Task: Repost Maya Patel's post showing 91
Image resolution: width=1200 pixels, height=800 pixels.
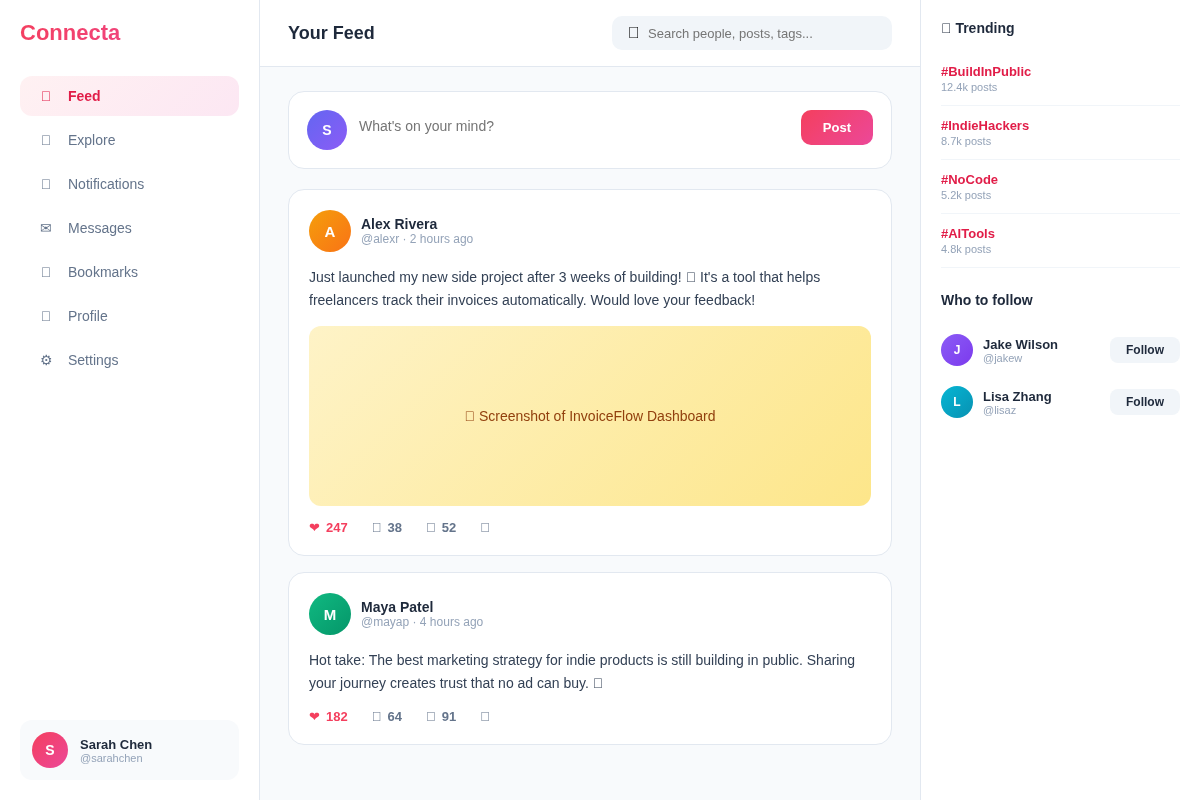Action: coord(441,716)
